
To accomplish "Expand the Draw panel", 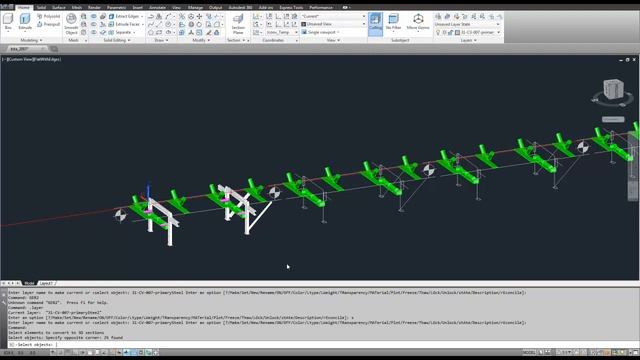I will tap(161, 40).
